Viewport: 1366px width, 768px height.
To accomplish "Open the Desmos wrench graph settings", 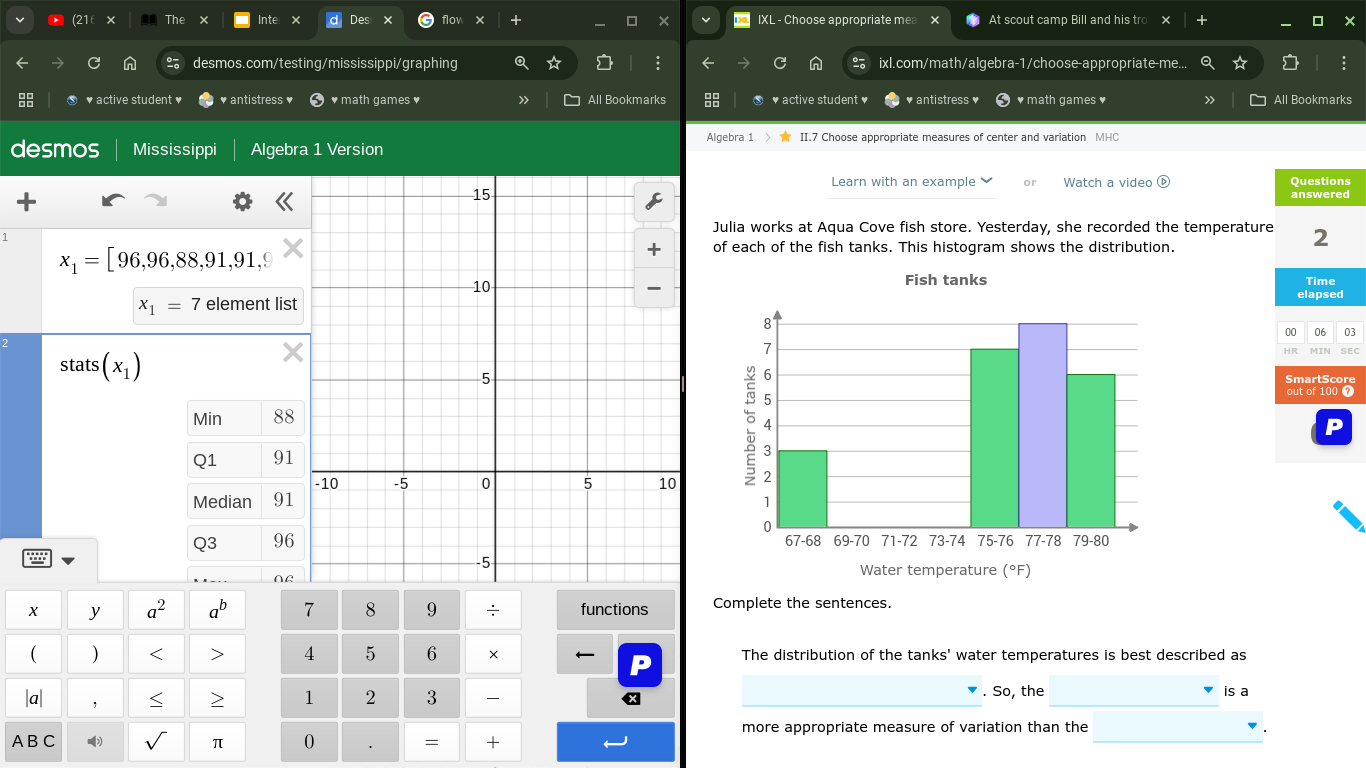I will (654, 202).
